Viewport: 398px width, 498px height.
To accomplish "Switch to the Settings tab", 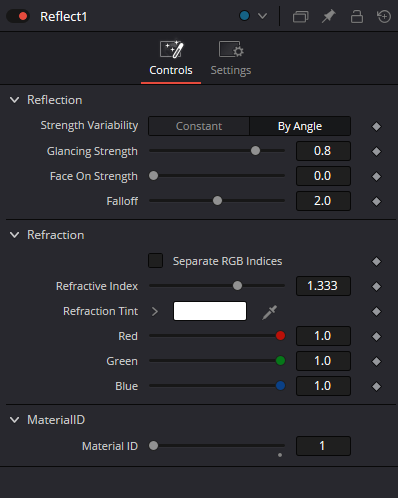I will click(231, 59).
